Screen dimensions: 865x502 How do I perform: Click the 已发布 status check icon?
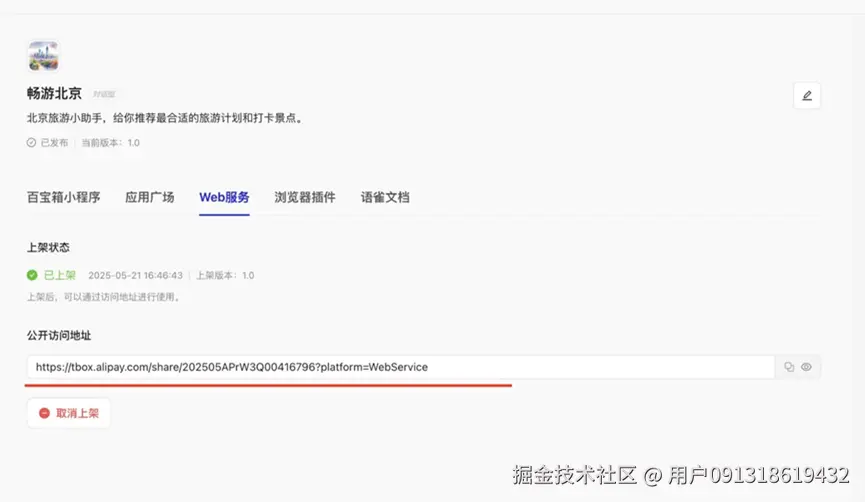pos(31,142)
